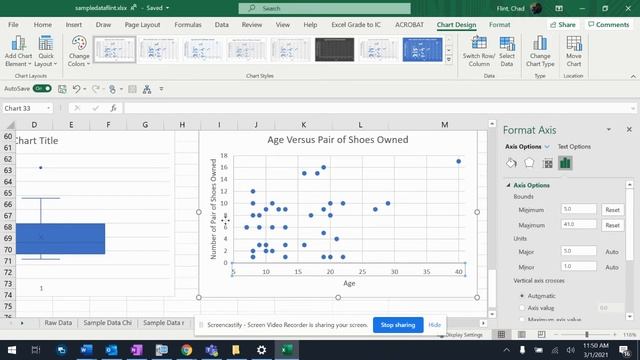Image resolution: width=640 pixels, height=360 pixels.
Task: Open Undo history dropdown arrow
Action: click(84, 89)
